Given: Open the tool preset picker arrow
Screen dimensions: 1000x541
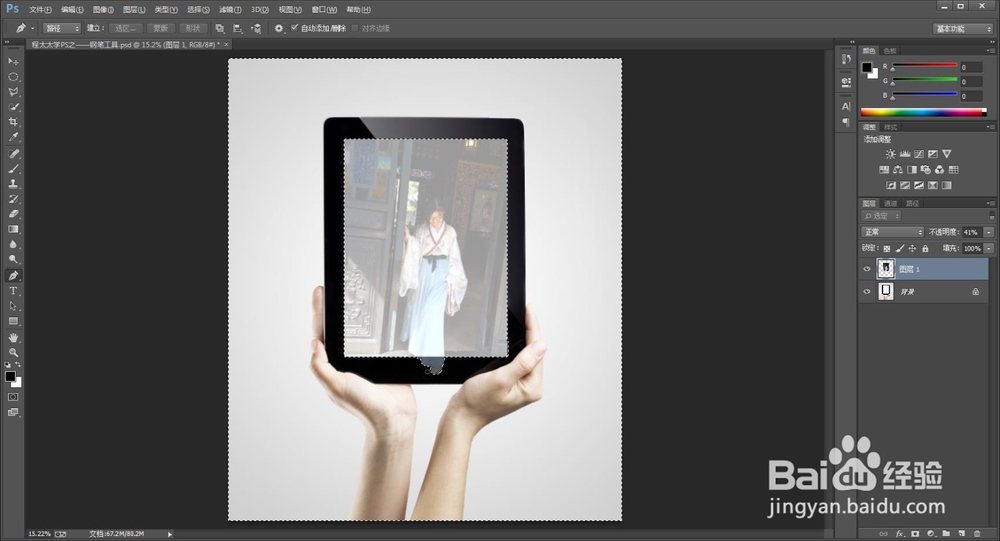Looking at the screenshot, I should [33, 28].
